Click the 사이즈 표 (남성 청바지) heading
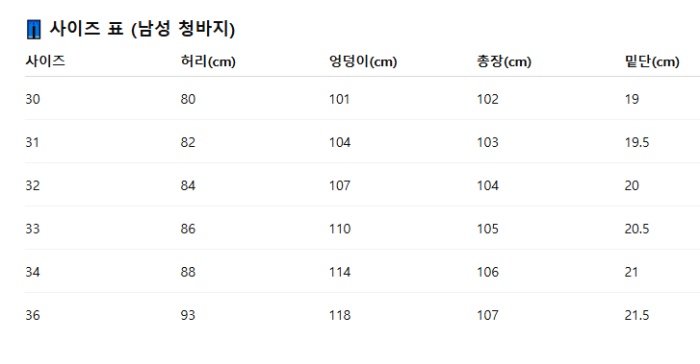Image resolution: width=700 pixels, height=364 pixels. pyautogui.click(x=142, y=29)
